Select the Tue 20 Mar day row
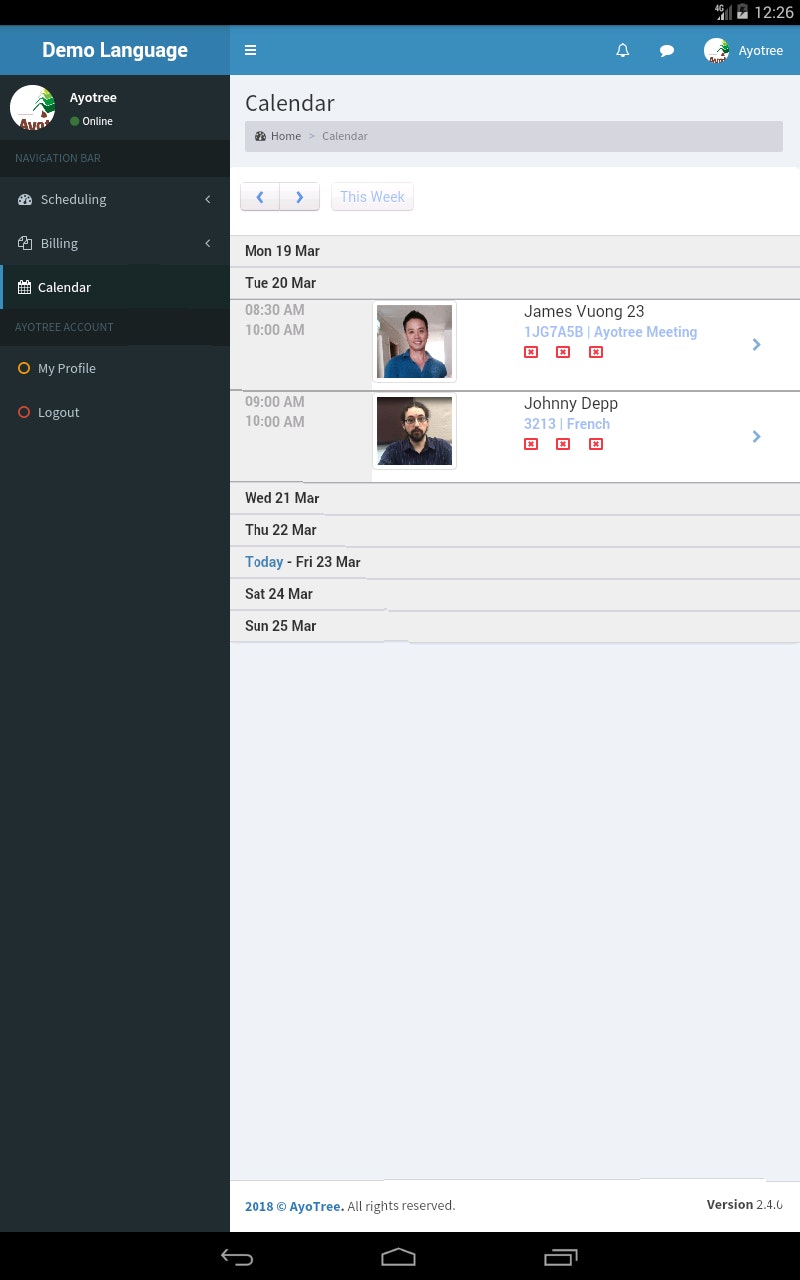This screenshot has height=1280, width=800. [515, 283]
